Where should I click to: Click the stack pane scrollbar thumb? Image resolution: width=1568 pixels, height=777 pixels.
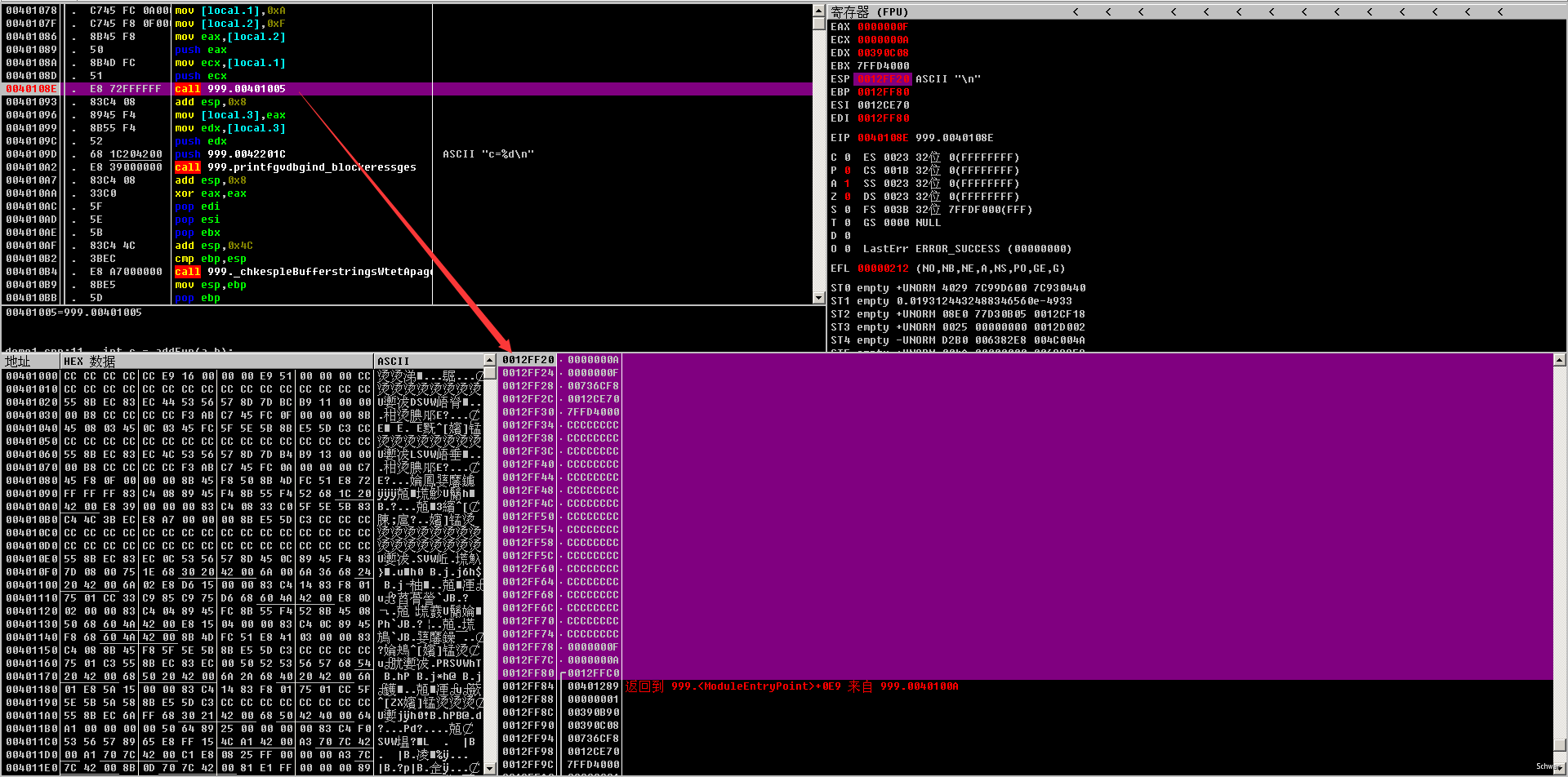tap(1559, 745)
